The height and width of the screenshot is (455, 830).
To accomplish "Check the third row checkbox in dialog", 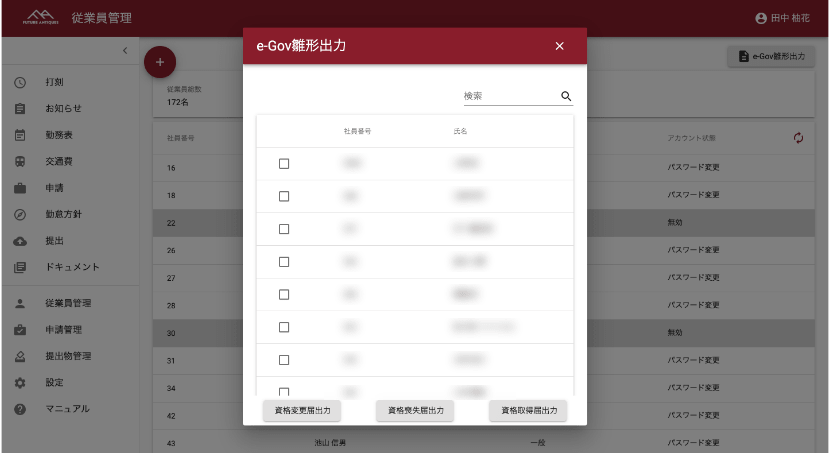I will point(284,229).
